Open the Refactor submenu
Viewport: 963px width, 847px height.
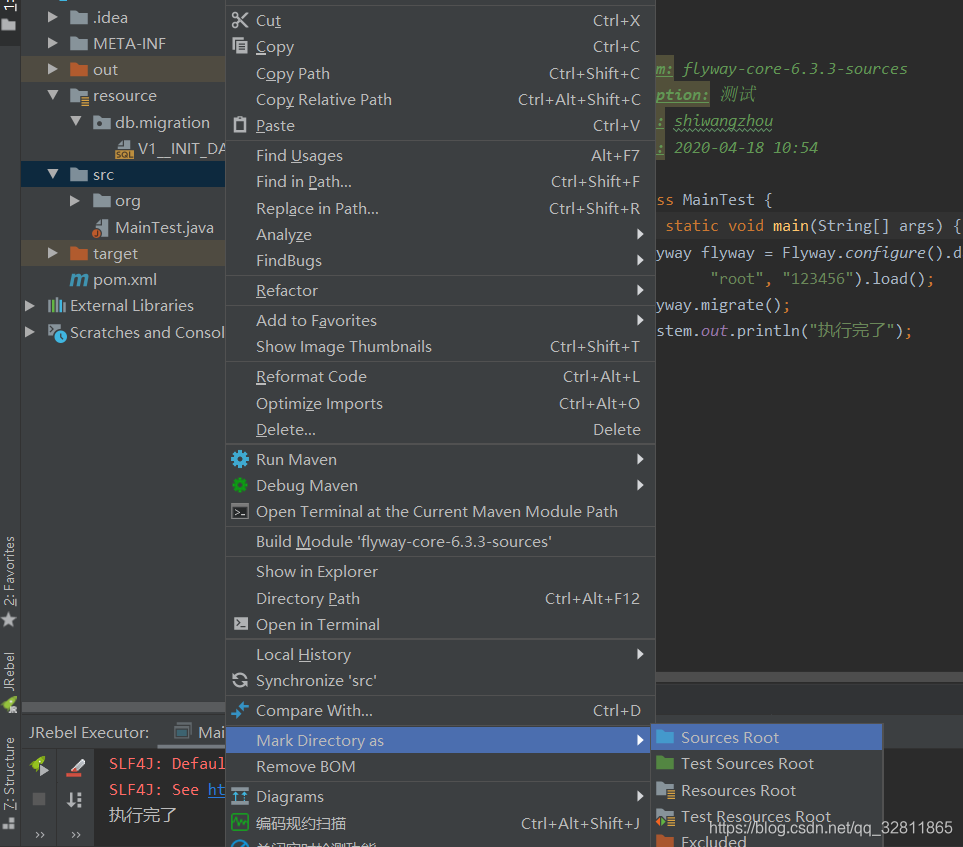point(440,291)
